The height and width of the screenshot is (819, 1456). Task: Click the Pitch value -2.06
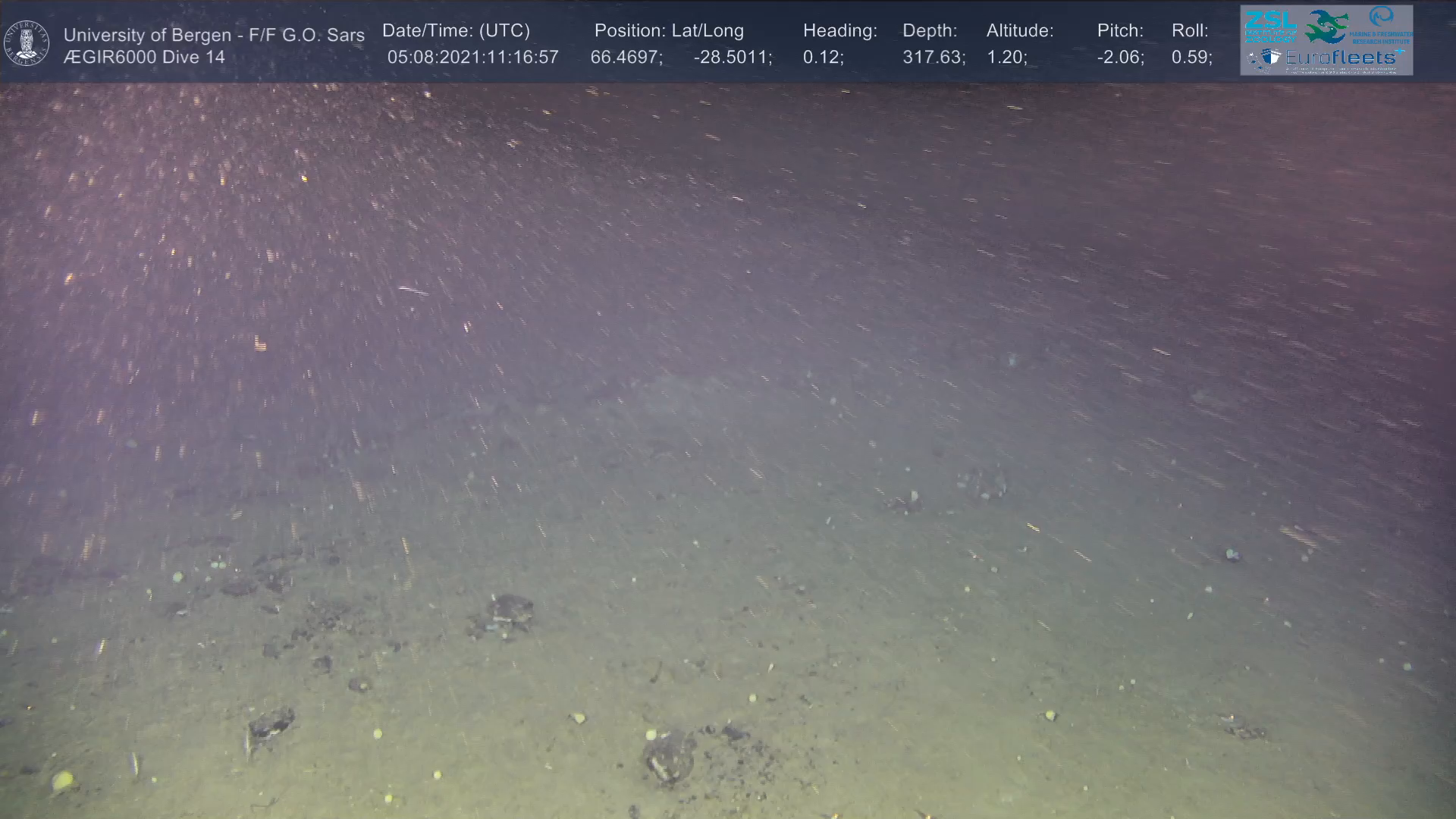pos(1120,57)
